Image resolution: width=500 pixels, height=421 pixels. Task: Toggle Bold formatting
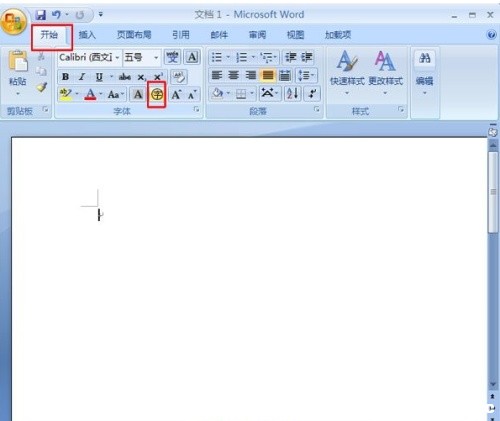click(x=65, y=77)
